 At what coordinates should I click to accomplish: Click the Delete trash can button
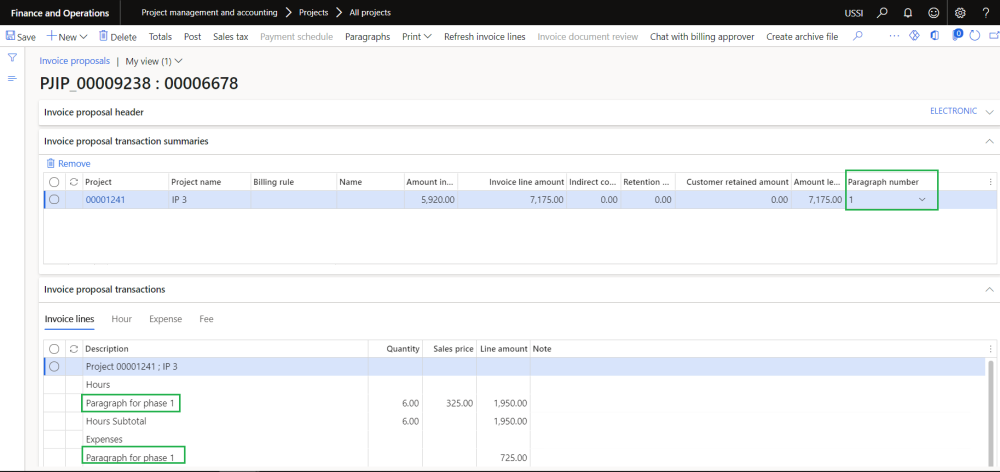pos(117,37)
